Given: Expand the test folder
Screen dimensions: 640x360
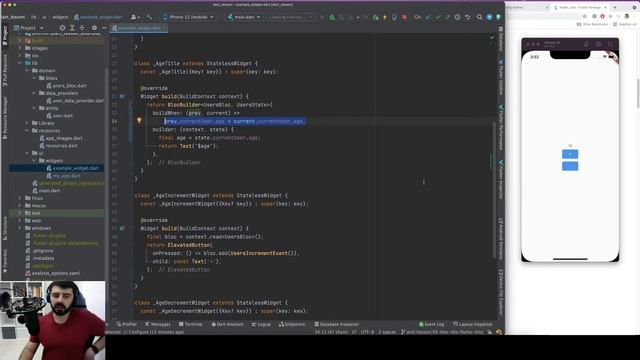Looking at the screenshot, I should click(x=20, y=213).
